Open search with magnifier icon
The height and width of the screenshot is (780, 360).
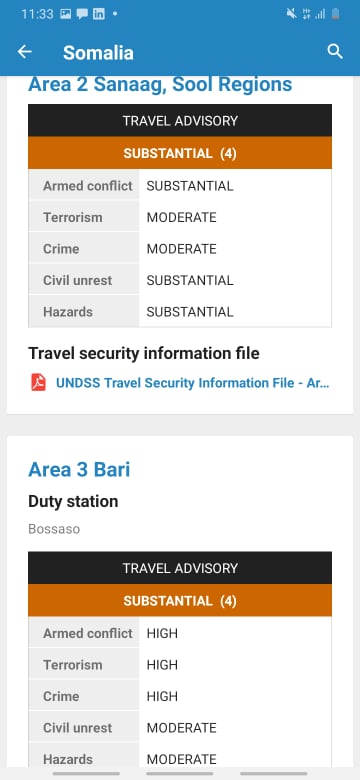click(x=335, y=51)
